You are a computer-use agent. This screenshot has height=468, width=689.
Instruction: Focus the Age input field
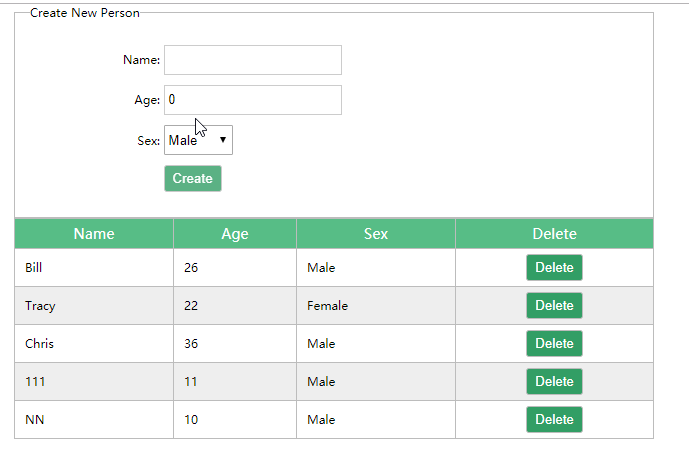(x=253, y=100)
